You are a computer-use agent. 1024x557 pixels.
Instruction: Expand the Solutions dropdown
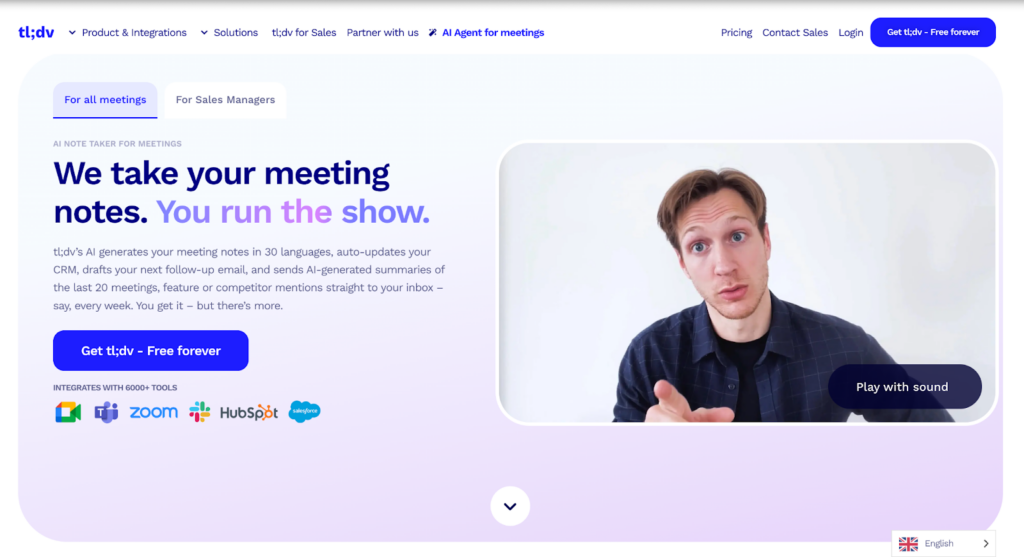[x=229, y=33]
